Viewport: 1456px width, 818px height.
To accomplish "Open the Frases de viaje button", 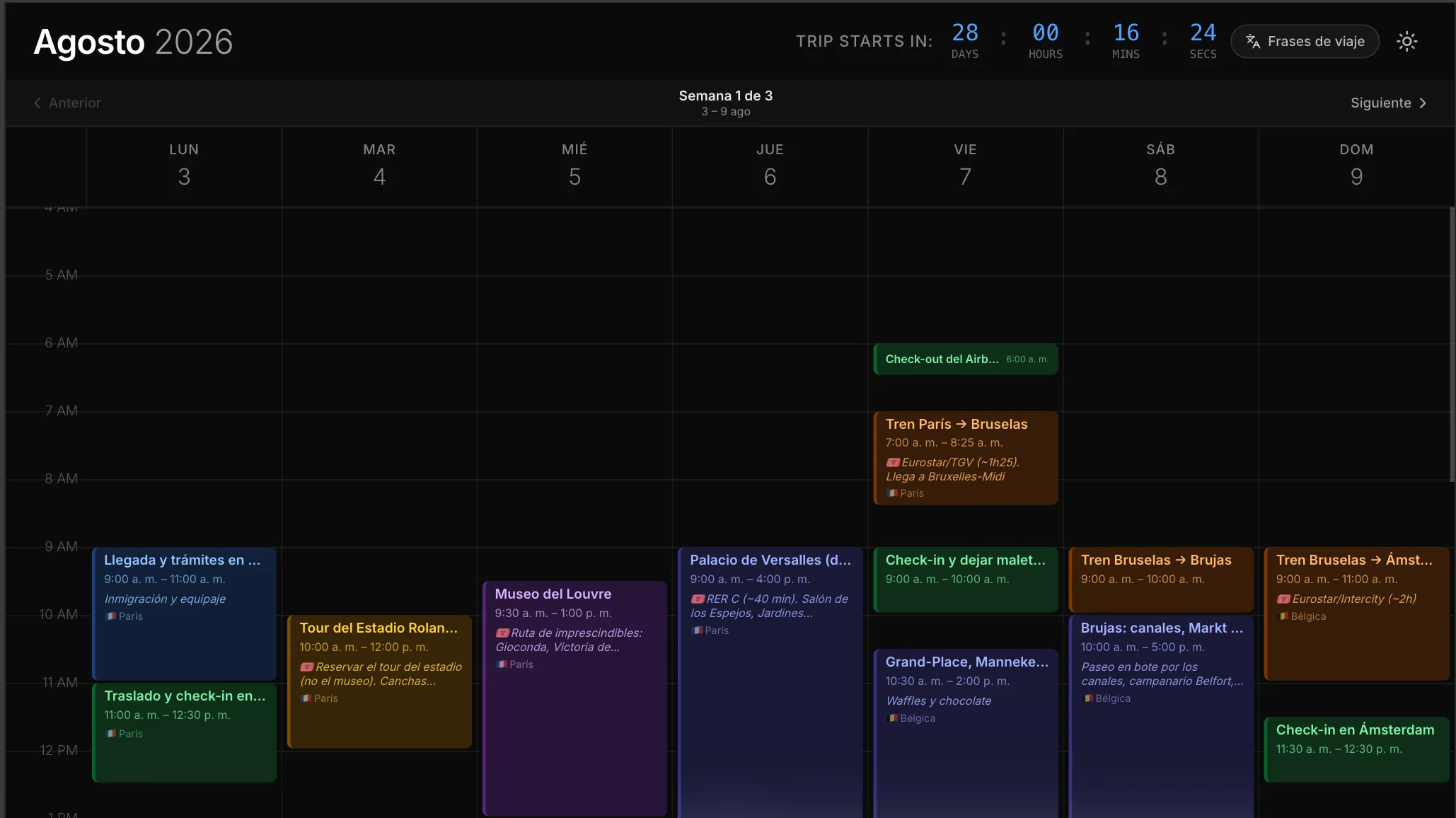I will coord(1305,42).
